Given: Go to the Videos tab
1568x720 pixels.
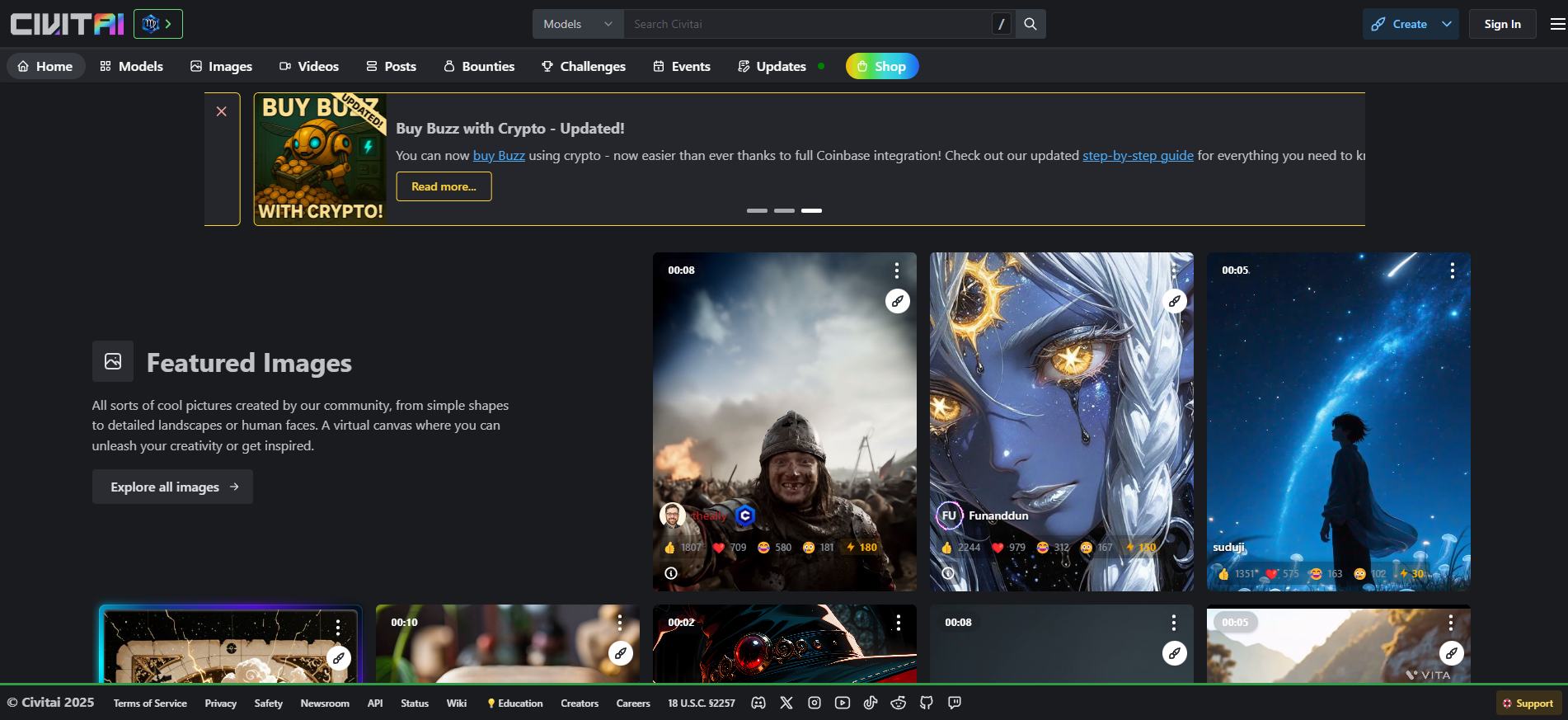Looking at the screenshot, I should click(x=309, y=66).
